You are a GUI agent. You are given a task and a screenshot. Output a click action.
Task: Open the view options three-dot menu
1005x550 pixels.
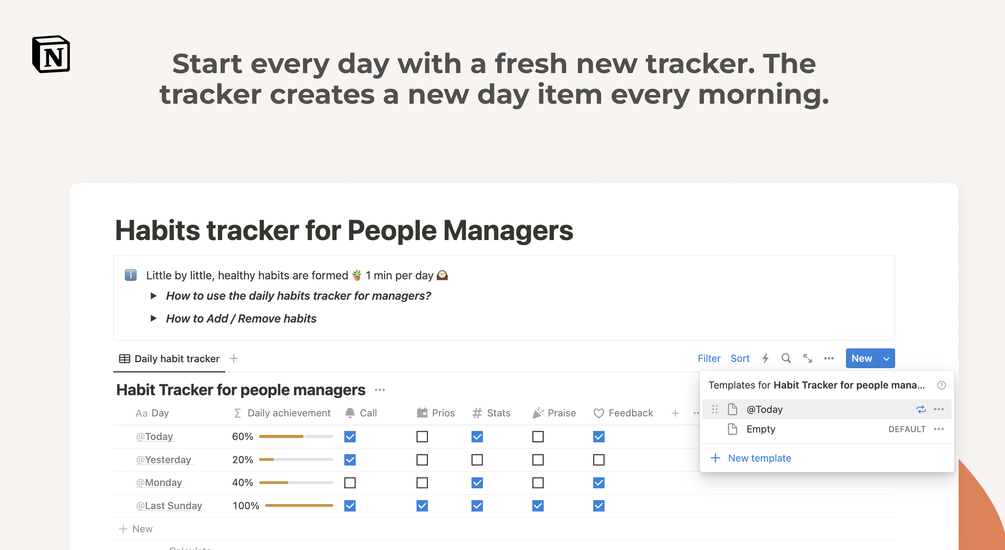tap(829, 358)
